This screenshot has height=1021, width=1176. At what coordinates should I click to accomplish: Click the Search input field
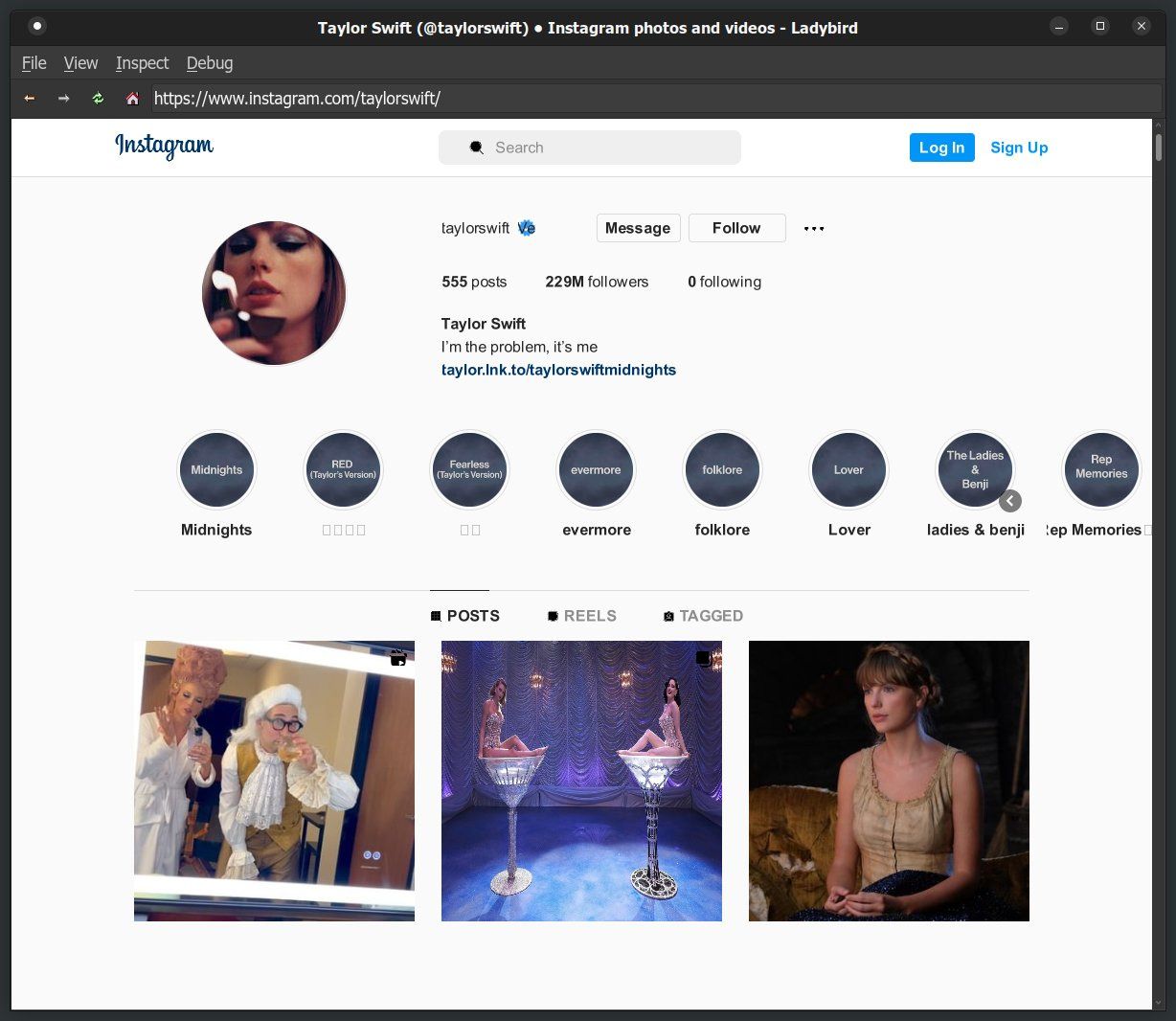tap(590, 147)
